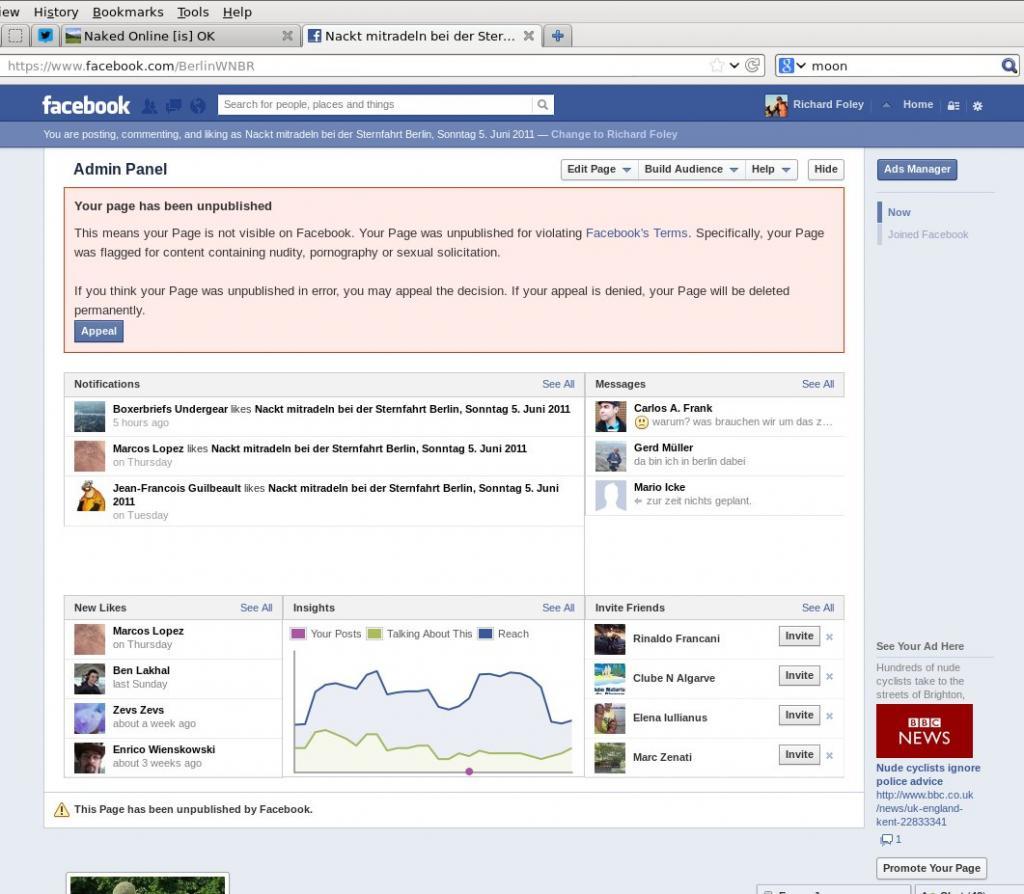Open the browser Help menu

pos(237,12)
